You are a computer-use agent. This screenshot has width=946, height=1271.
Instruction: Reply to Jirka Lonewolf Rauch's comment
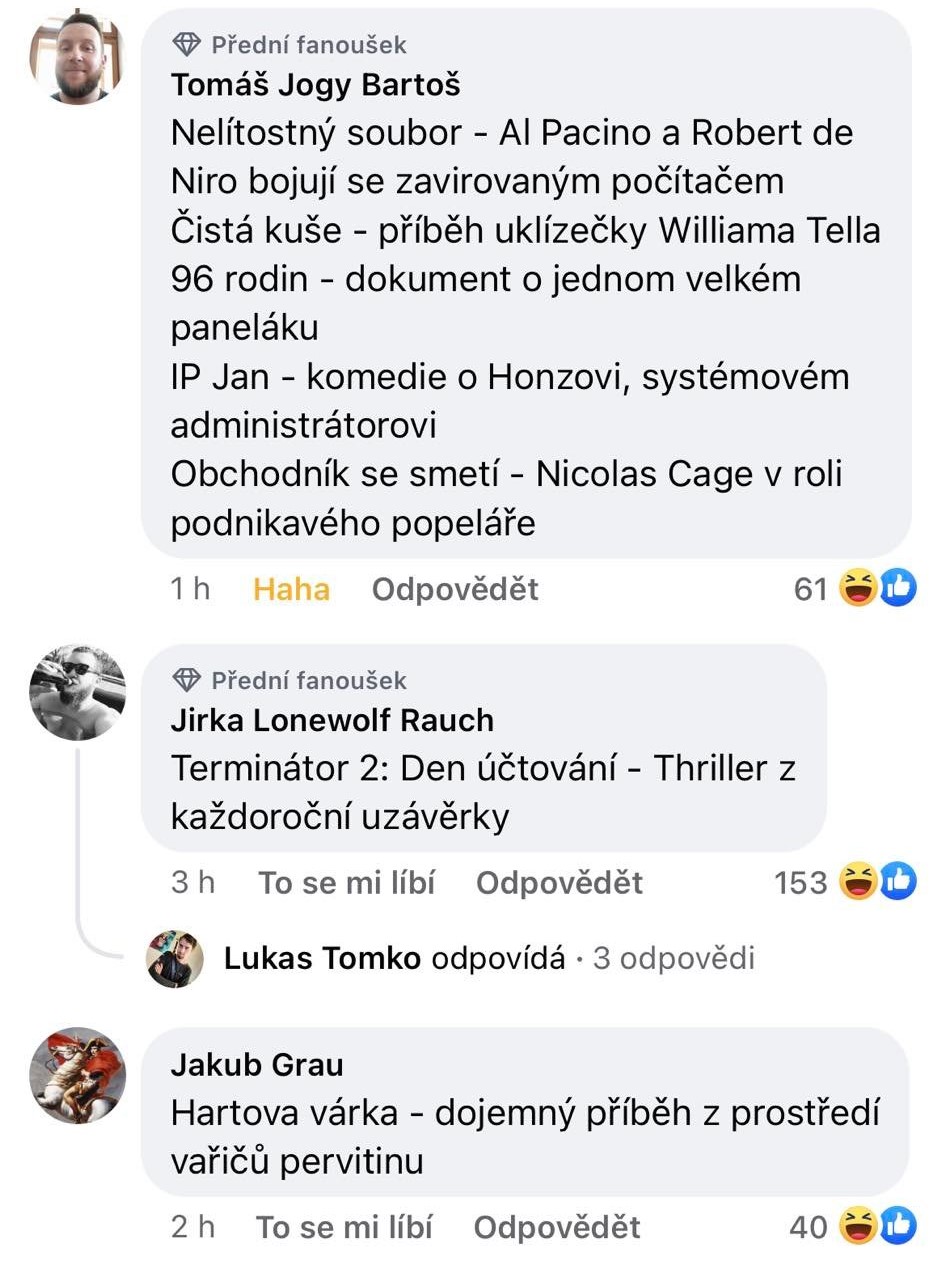pyautogui.click(x=559, y=883)
